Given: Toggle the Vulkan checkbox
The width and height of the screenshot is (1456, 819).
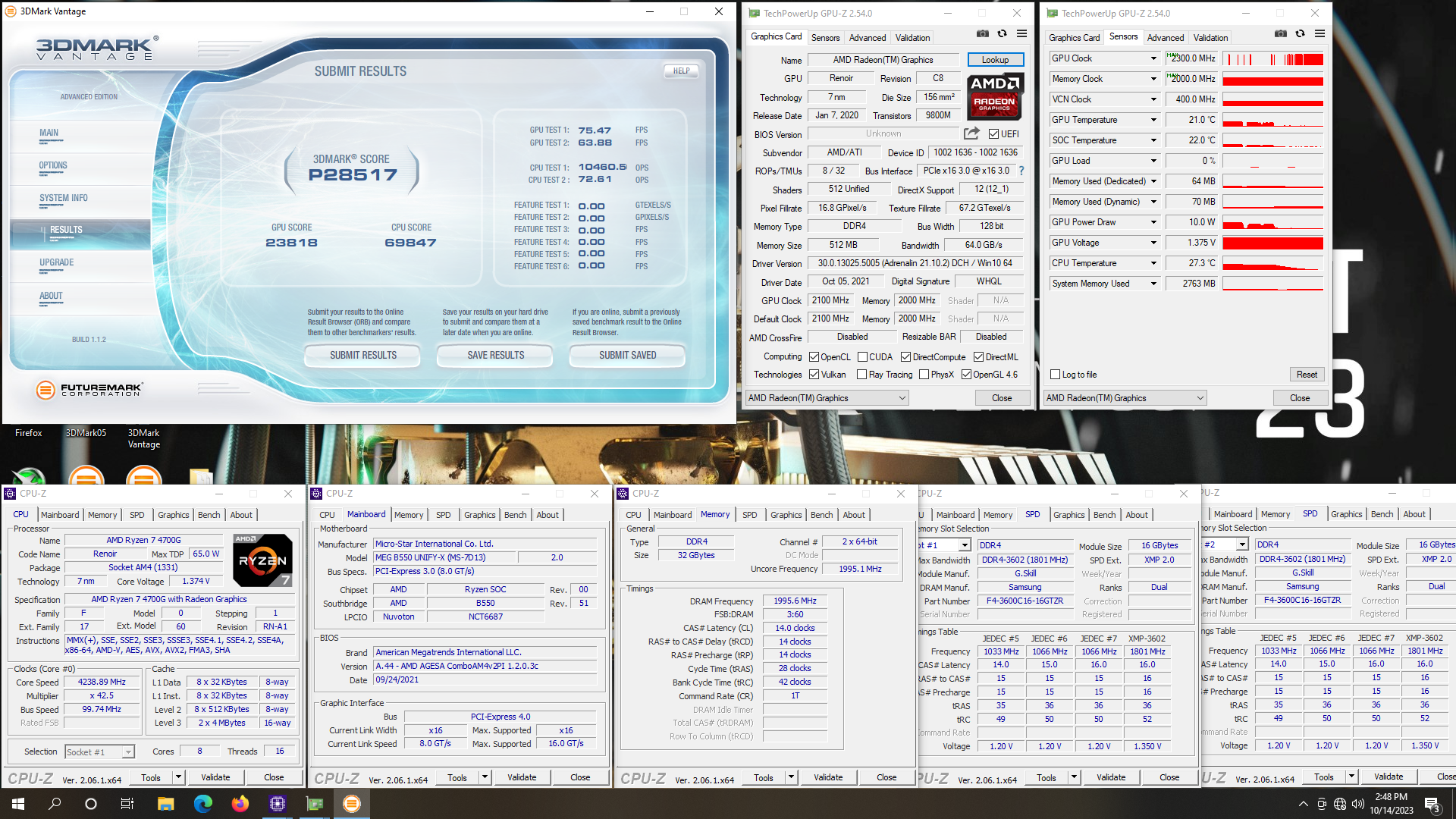Looking at the screenshot, I should coord(814,375).
